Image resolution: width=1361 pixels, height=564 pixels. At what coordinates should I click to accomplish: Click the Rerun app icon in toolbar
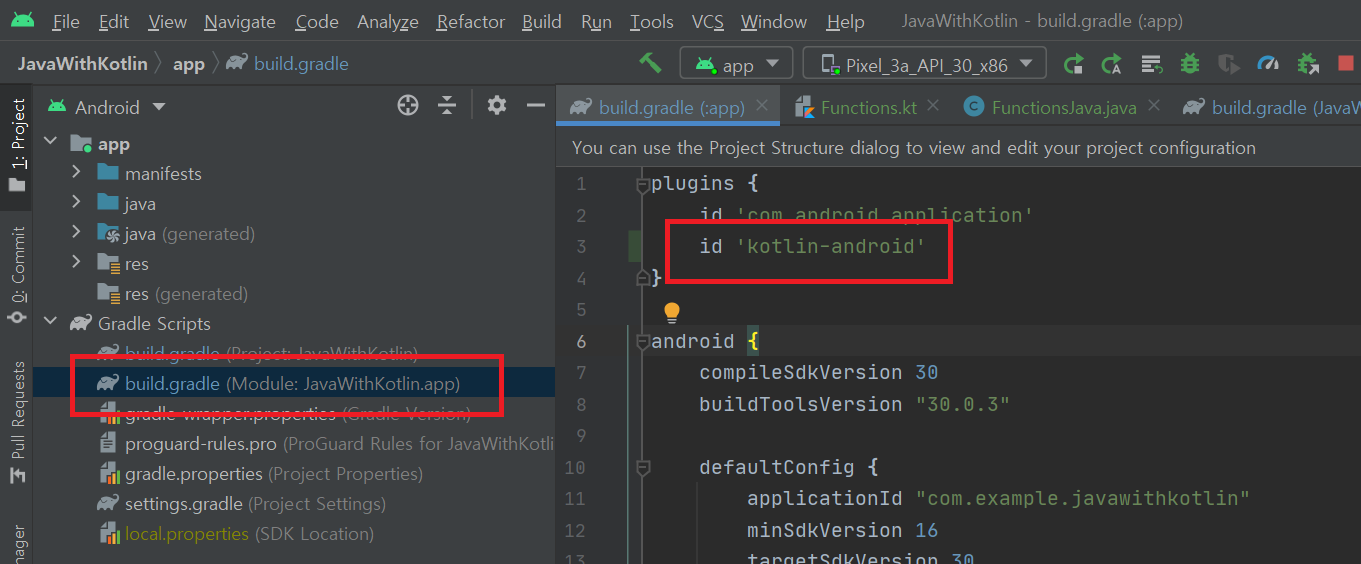1073,64
